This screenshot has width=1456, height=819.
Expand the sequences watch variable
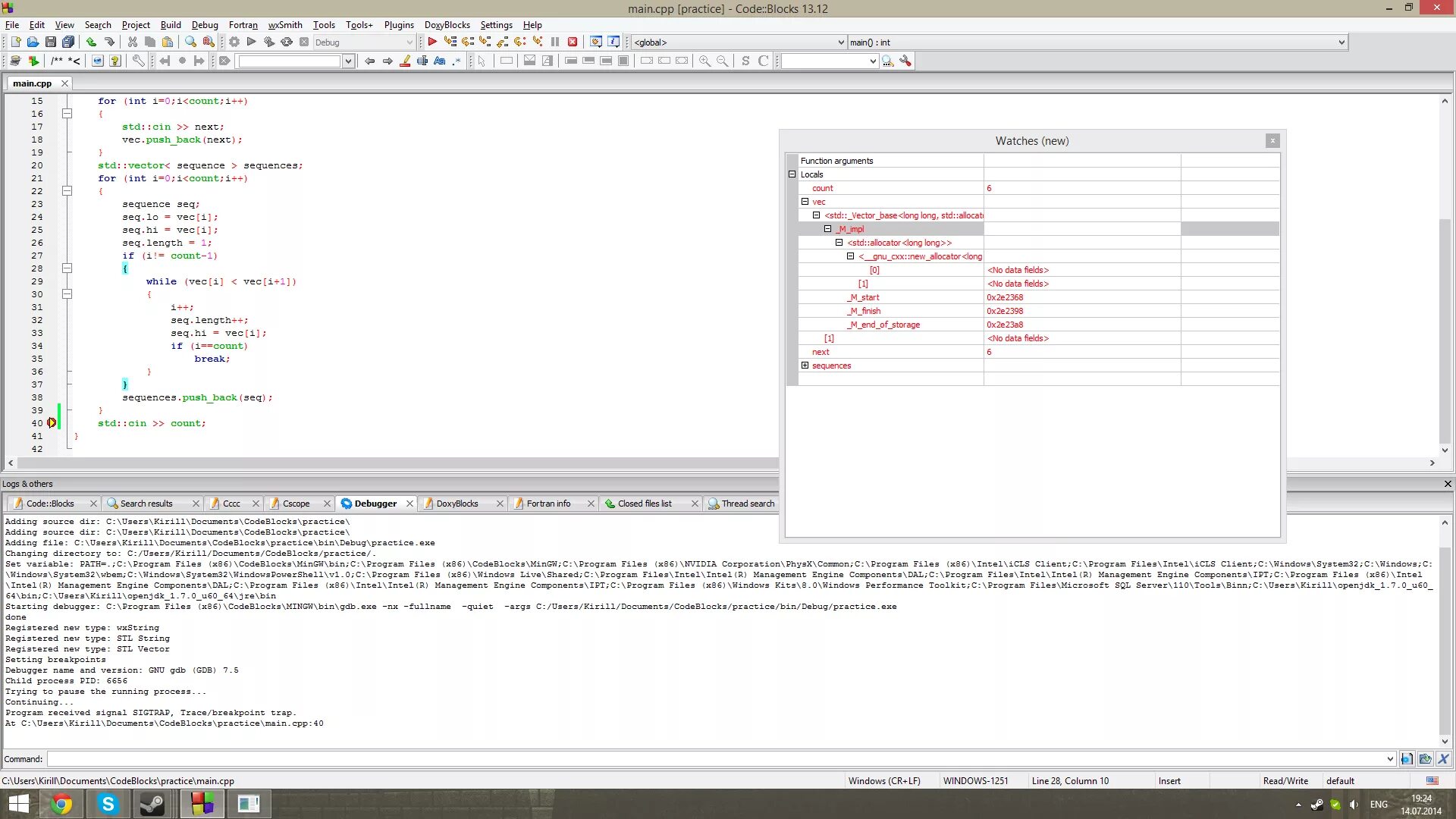tap(805, 366)
